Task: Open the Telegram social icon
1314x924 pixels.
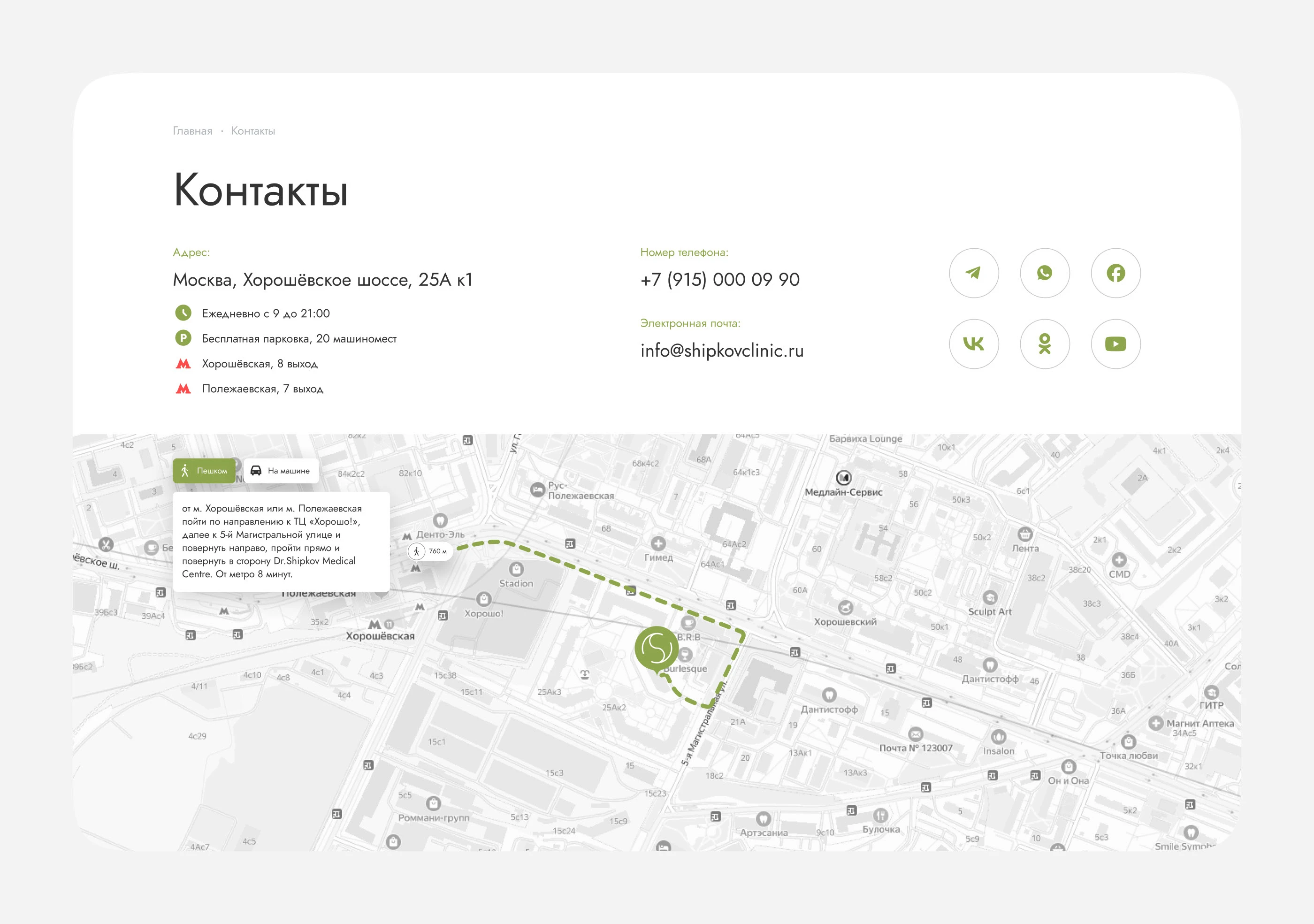Action: pos(974,274)
